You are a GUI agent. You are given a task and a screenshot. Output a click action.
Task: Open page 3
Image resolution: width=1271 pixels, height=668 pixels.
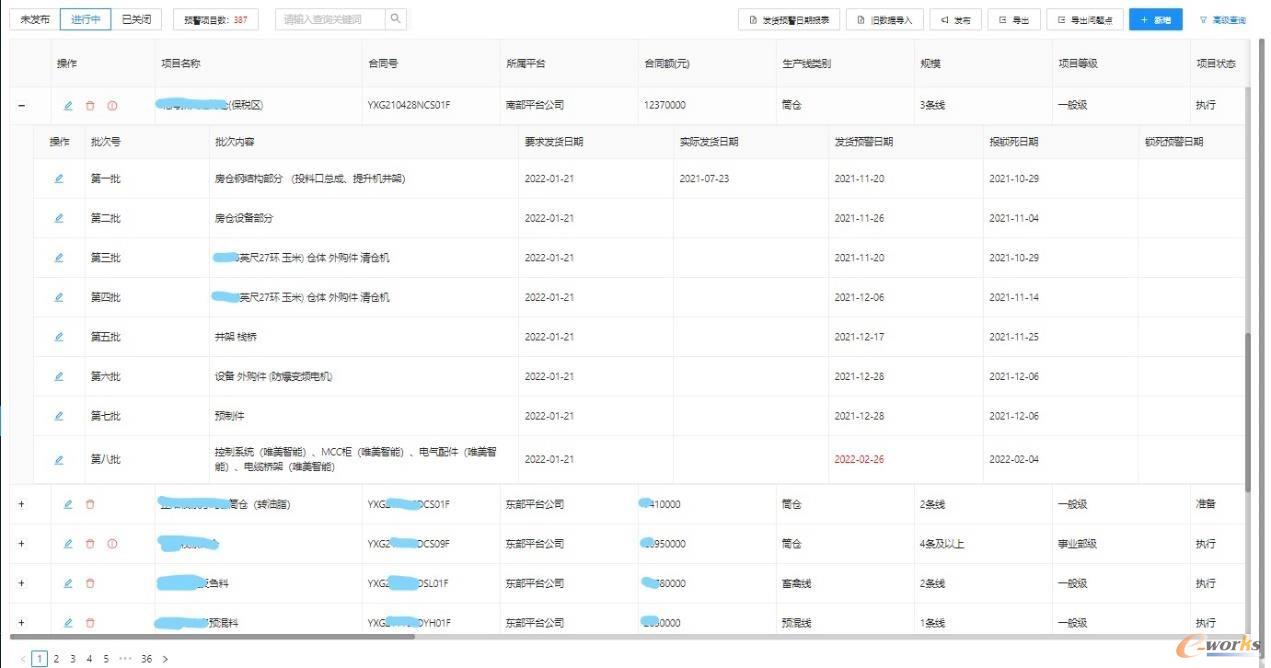pos(72,659)
